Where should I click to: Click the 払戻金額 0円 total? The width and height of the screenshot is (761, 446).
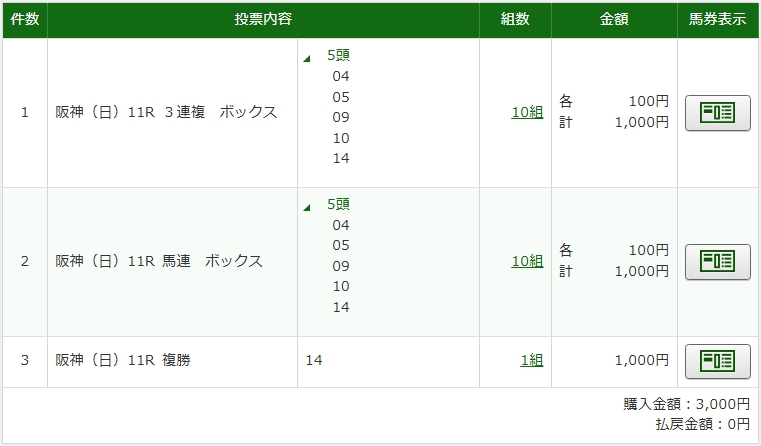(699, 425)
